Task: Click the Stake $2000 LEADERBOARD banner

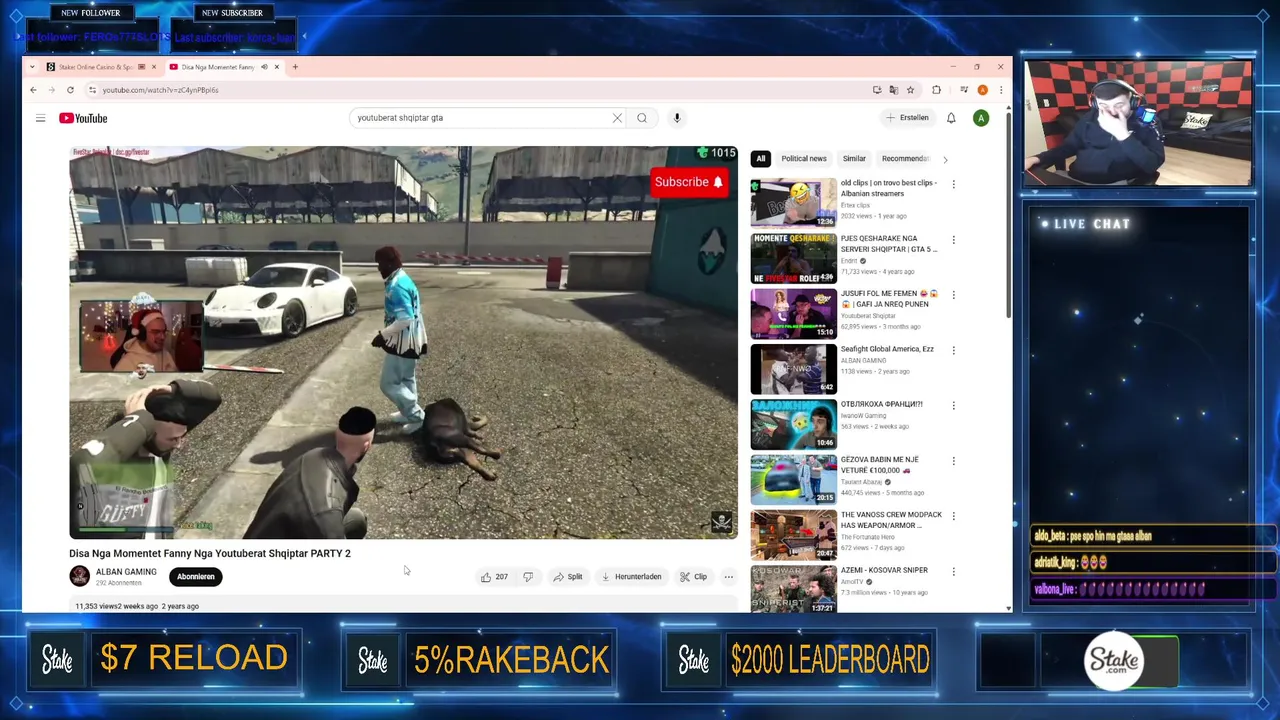Action: coord(798,659)
